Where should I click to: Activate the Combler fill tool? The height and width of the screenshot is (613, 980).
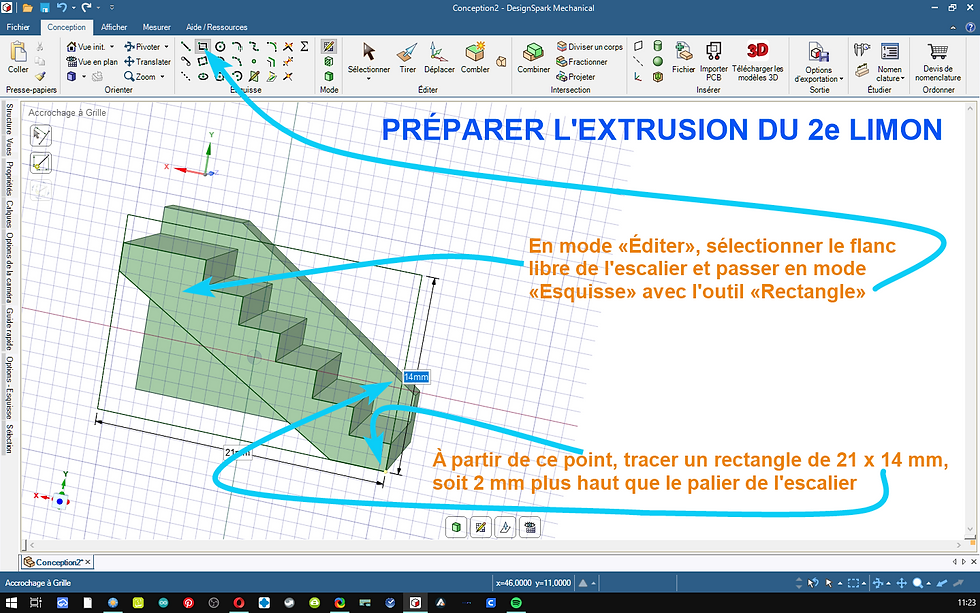point(475,57)
